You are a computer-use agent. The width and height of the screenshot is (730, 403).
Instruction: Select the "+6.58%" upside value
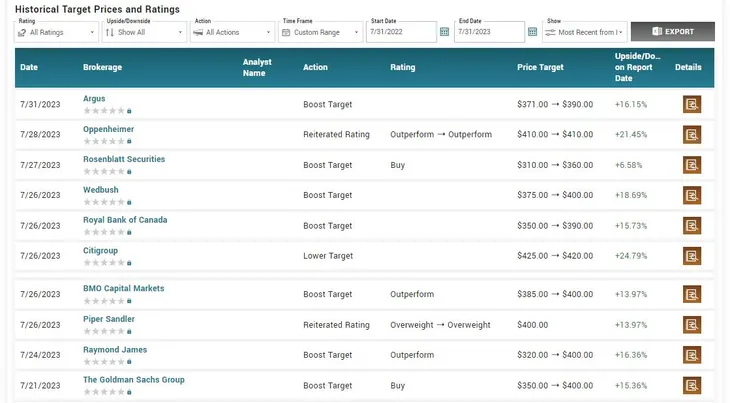pos(629,165)
